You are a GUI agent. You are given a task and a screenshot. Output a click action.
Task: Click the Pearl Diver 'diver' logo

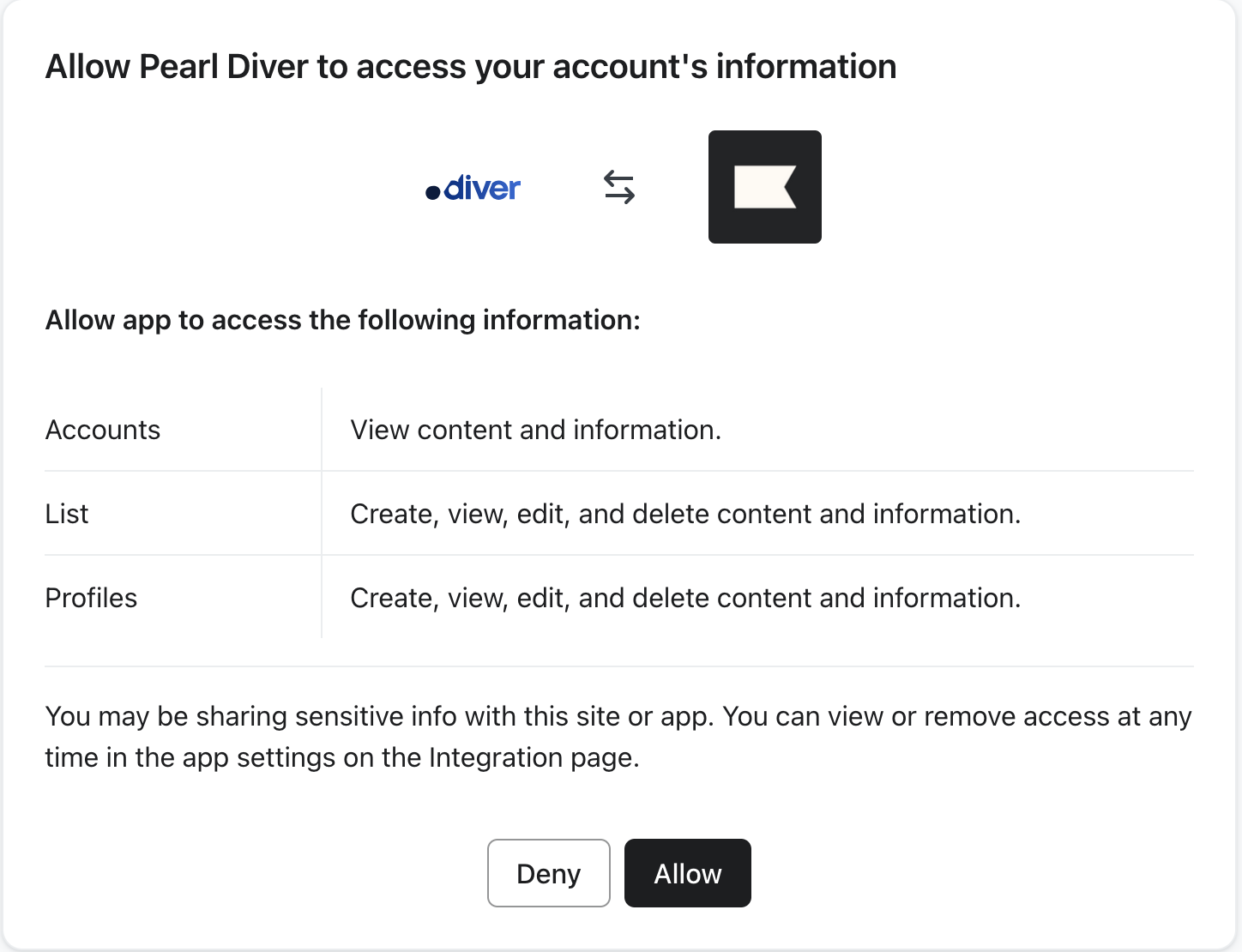[x=474, y=188]
